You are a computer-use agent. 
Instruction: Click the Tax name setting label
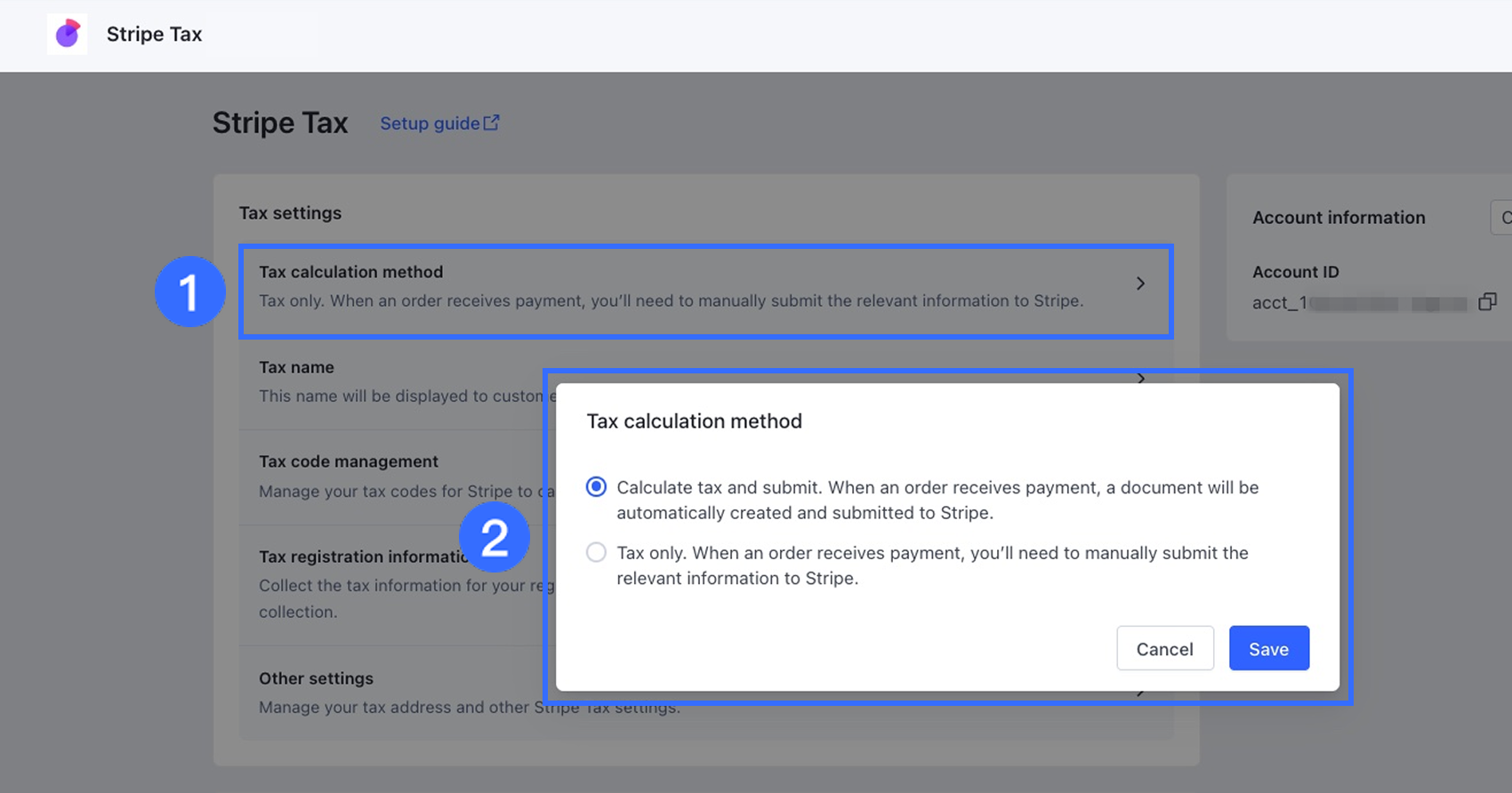click(x=296, y=367)
